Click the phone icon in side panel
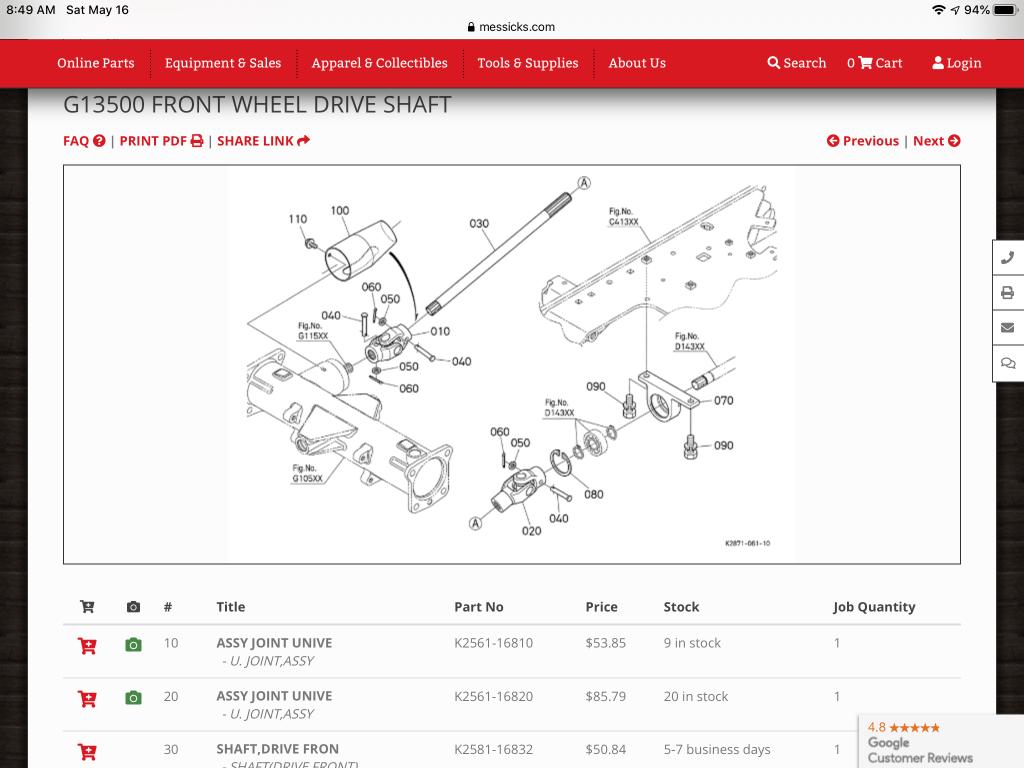This screenshot has height=768, width=1024. point(1007,258)
